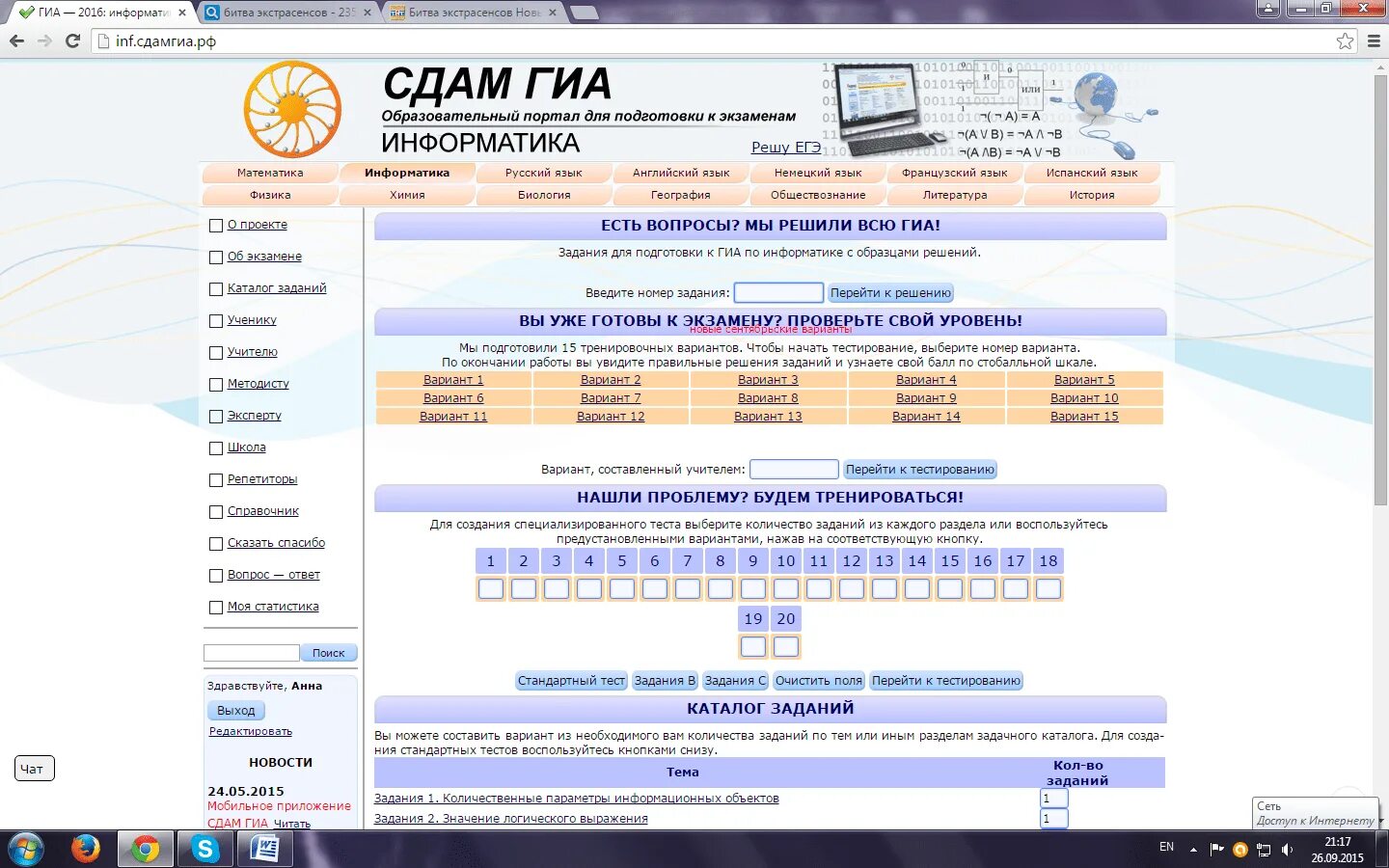Click quantity field for Задания 1
This screenshot has height=868, width=1389.
pyautogui.click(x=1054, y=799)
